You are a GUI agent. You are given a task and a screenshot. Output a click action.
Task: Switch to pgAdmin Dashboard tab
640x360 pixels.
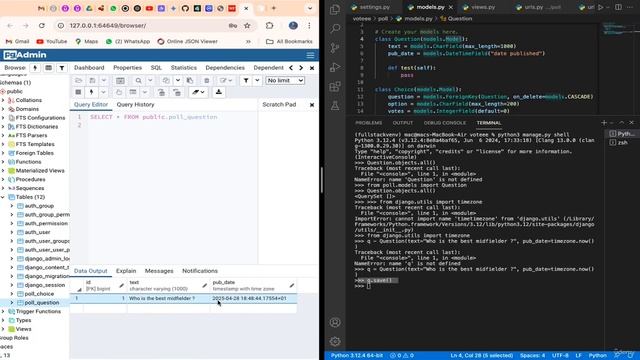click(89, 68)
